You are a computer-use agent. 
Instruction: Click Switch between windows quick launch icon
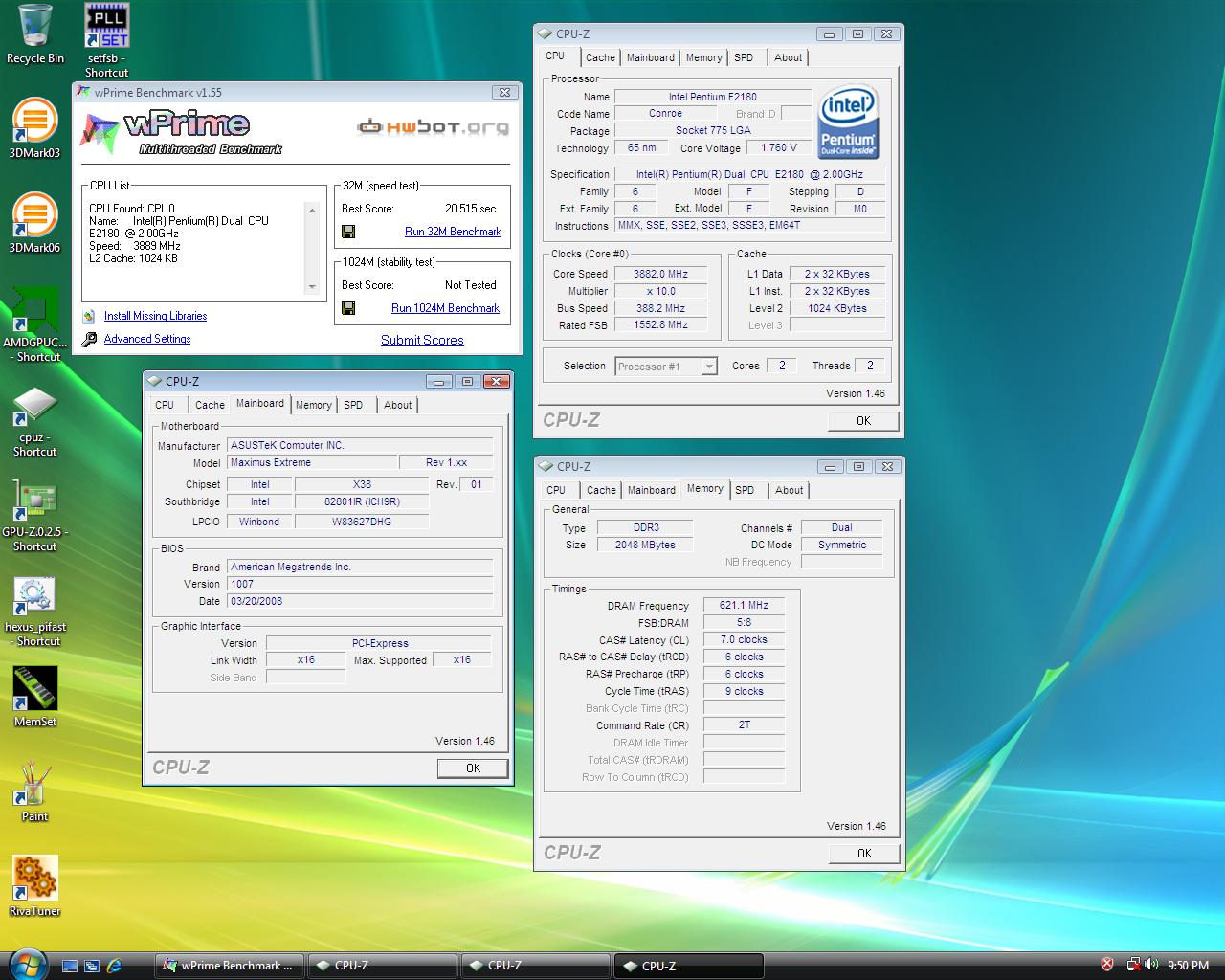tap(92, 966)
